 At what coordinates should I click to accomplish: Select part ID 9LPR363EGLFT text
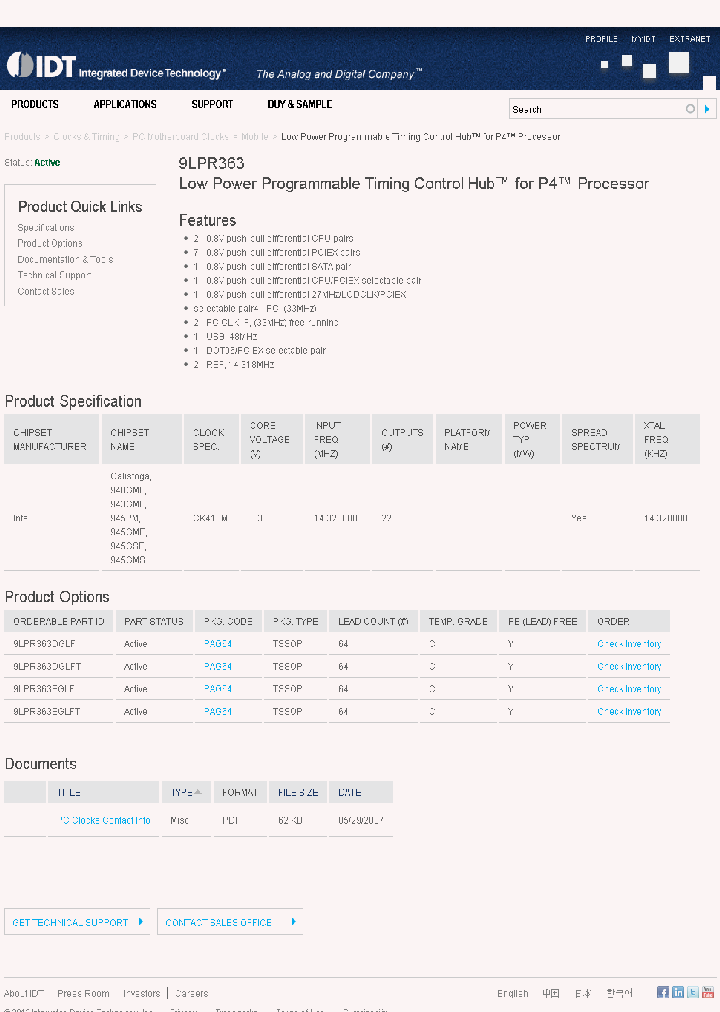point(46,711)
